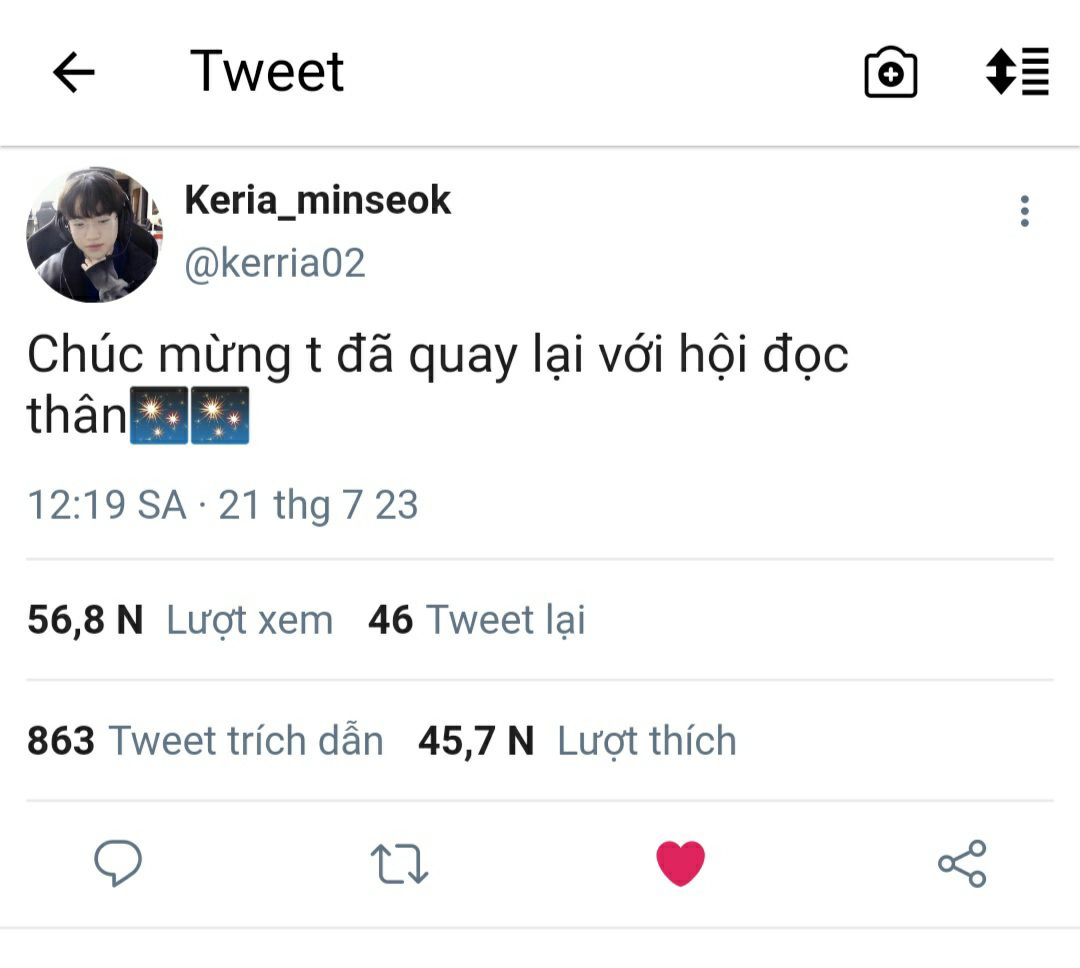This screenshot has width=1080, height=968.
Task: View the 45,7 N Lượt thích list
Action: coord(577,741)
